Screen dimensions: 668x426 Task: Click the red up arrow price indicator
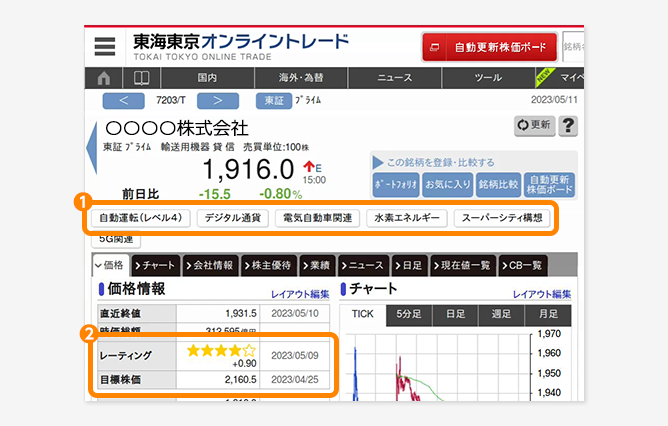309,167
